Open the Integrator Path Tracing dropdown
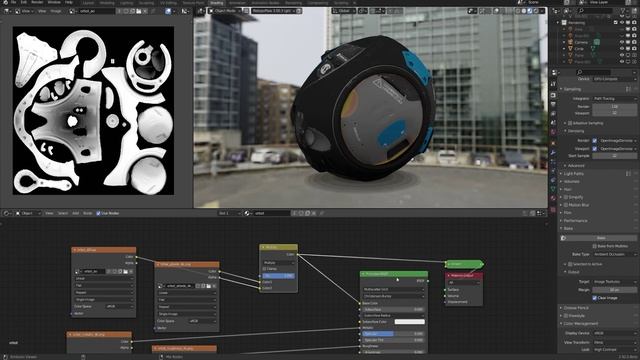 [x=614, y=98]
